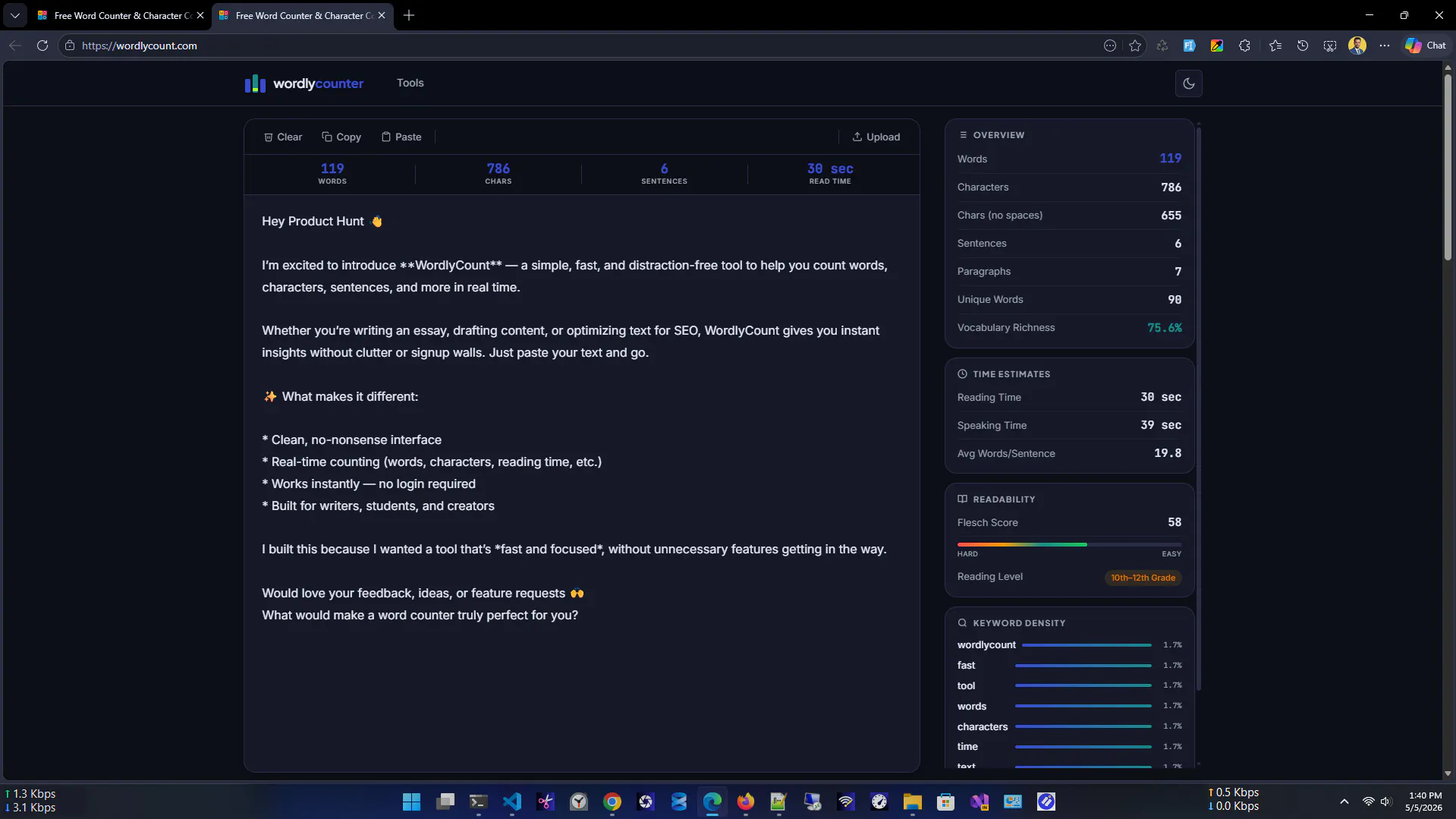Screen dimensions: 1456x819
Task: Open Visual Studio Code from the taskbar
Action: click(x=512, y=802)
